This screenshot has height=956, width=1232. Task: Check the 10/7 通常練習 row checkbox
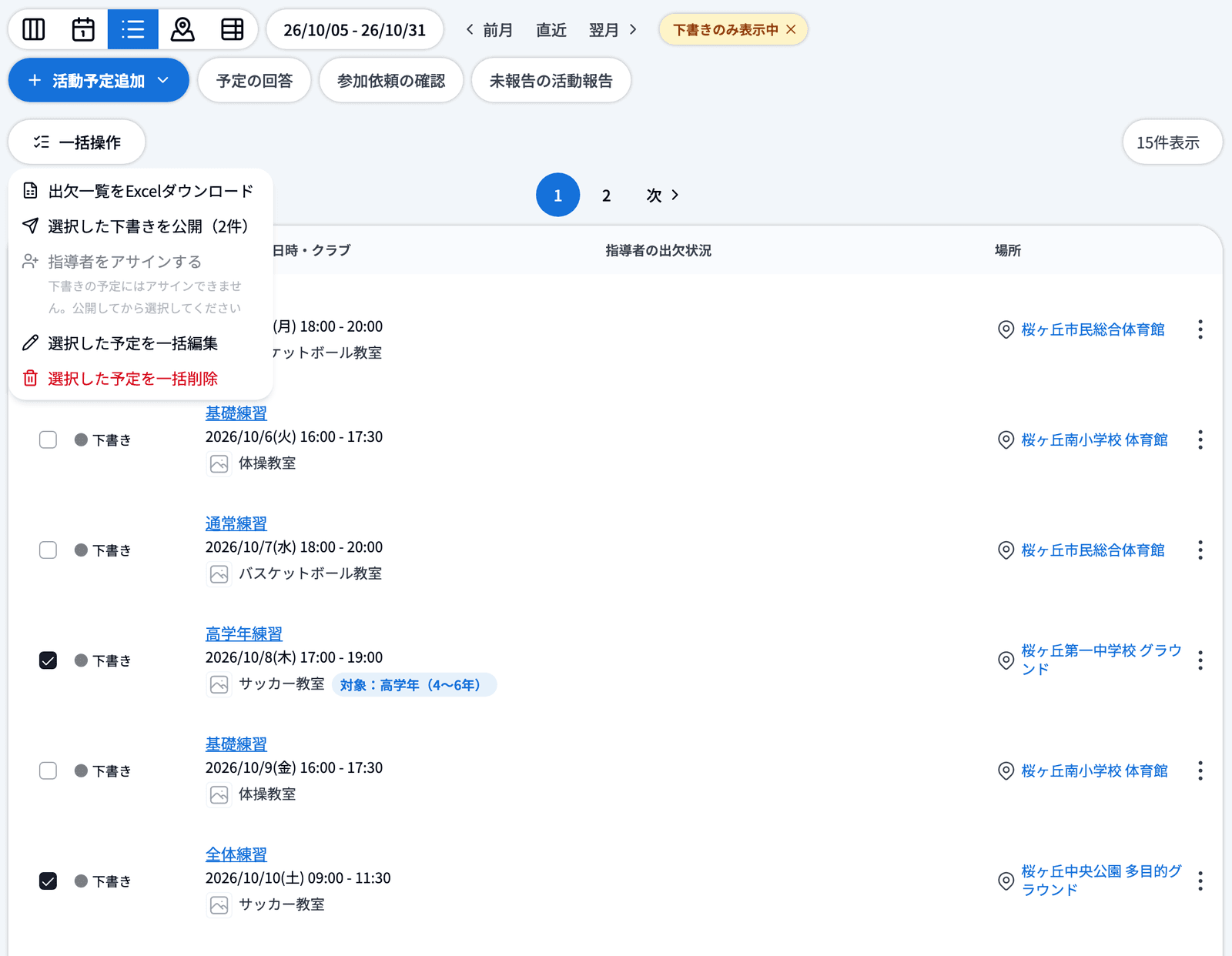48,550
